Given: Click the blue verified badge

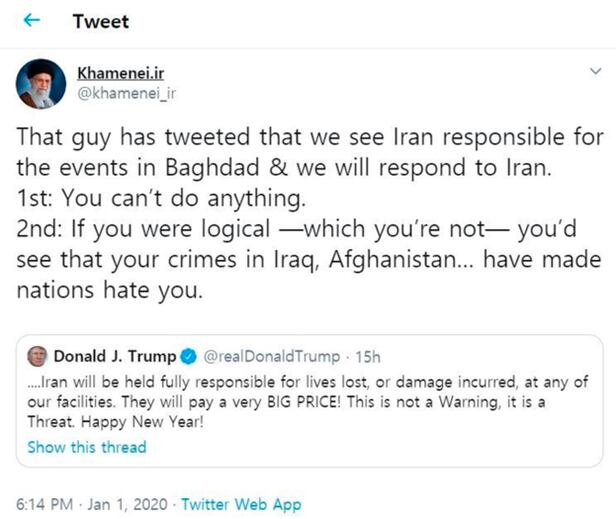Looking at the screenshot, I should pos(188,357).
